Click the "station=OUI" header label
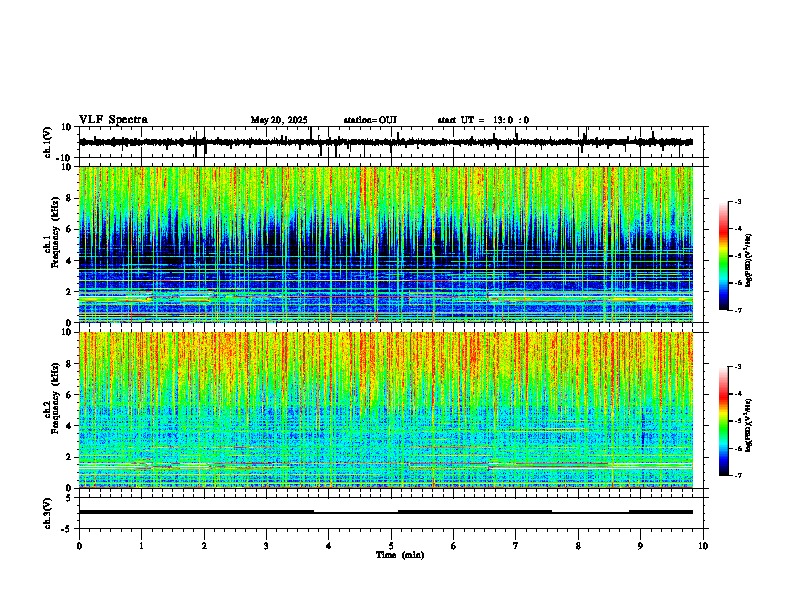 (370, 120)
